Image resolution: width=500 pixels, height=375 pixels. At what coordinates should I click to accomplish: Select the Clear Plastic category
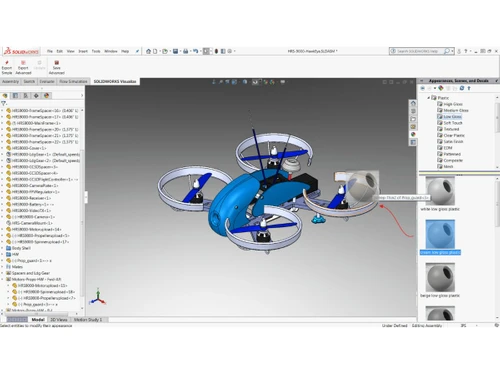(x=454, y=135)
